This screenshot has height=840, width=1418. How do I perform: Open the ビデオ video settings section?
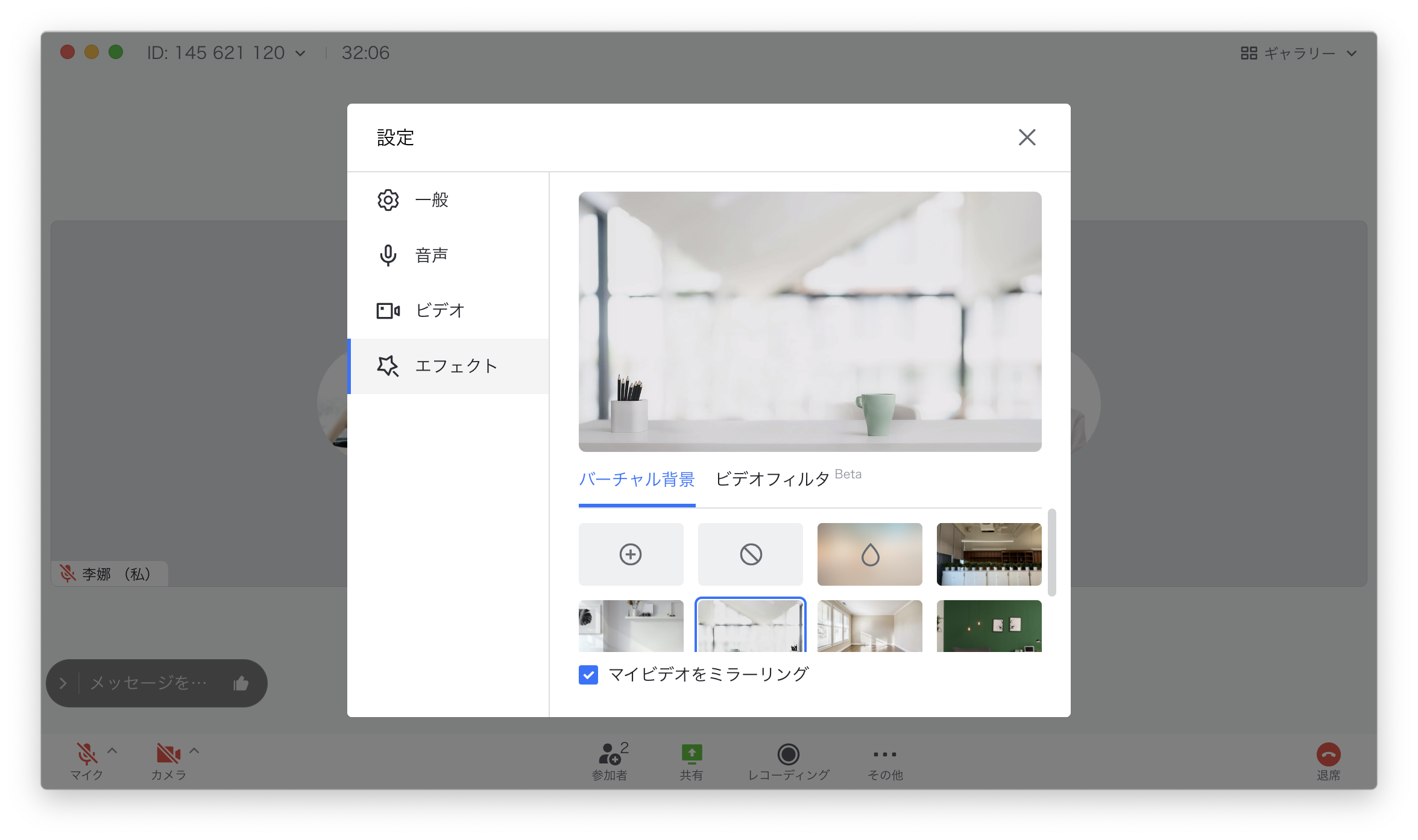(448, 310)
